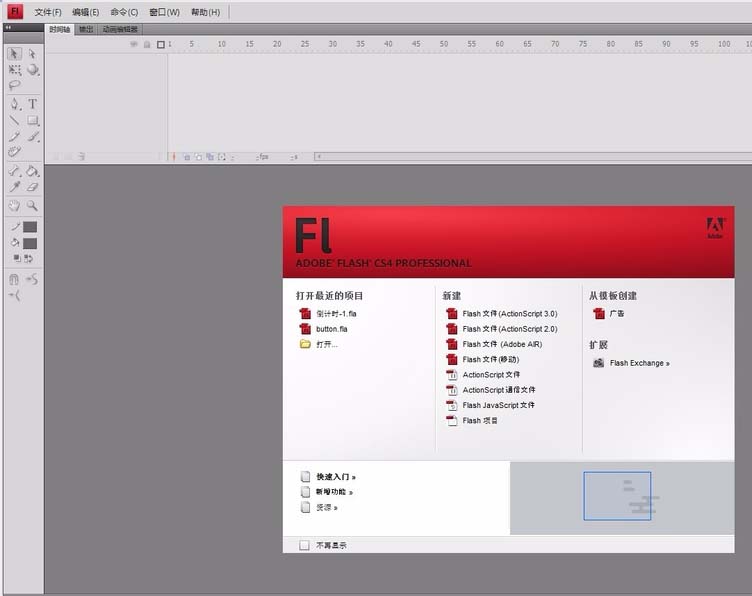Select the Deco tool
The width and height of the screenshot is (752, 596).
[x=14, y=152]
